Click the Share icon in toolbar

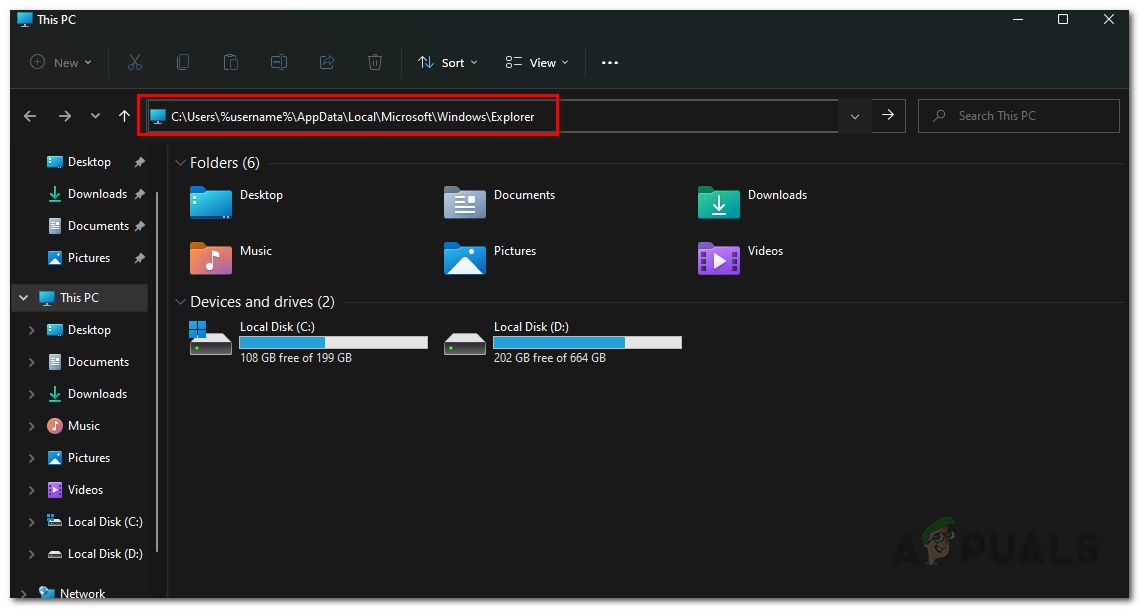click(x=327, y=62)
